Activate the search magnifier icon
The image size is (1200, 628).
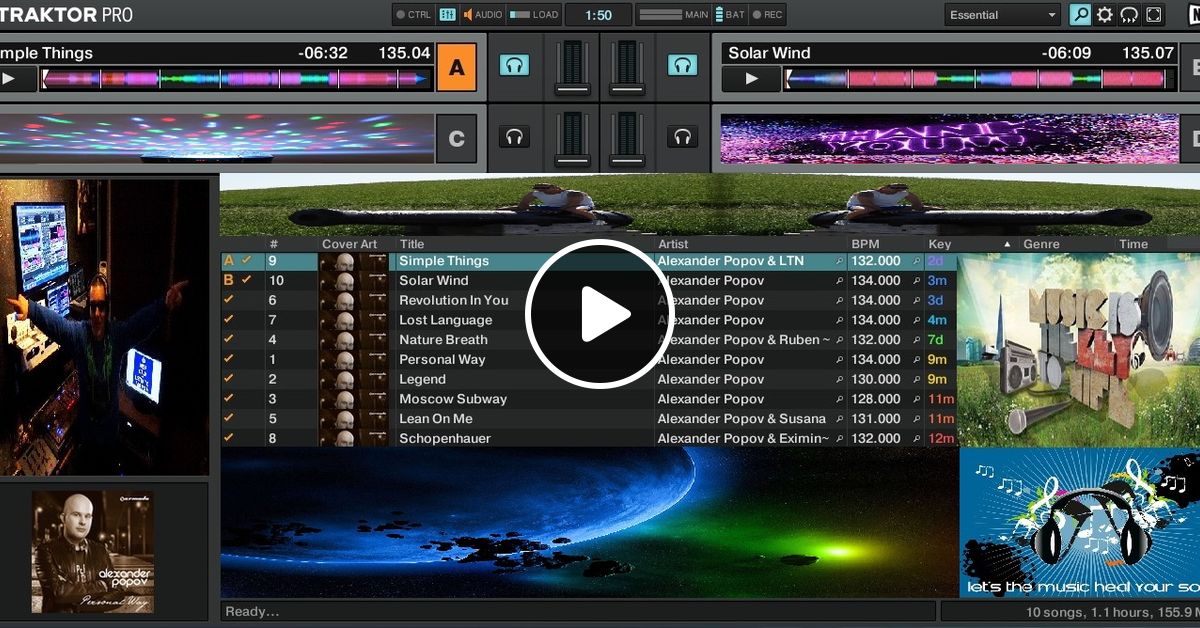1081,14
